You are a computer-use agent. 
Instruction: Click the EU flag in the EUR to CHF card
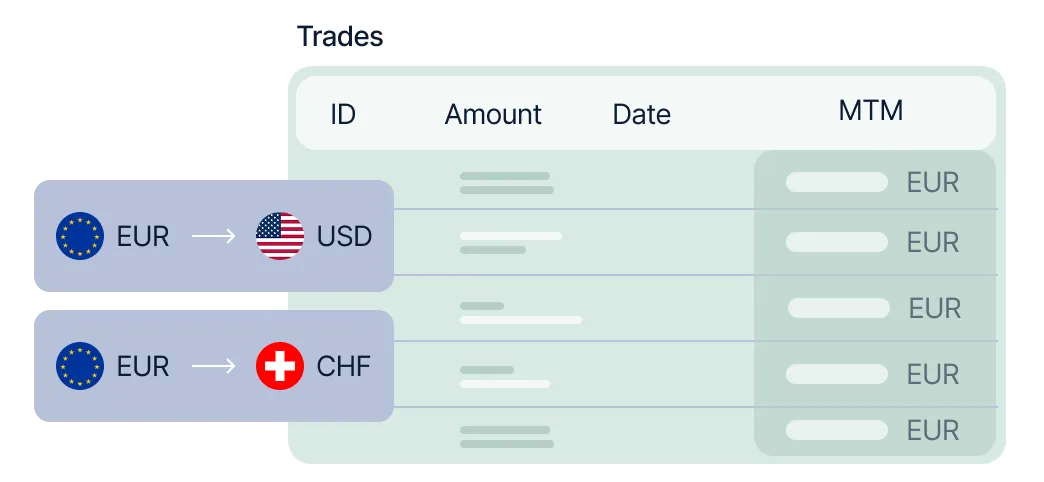tap(80, 365)
